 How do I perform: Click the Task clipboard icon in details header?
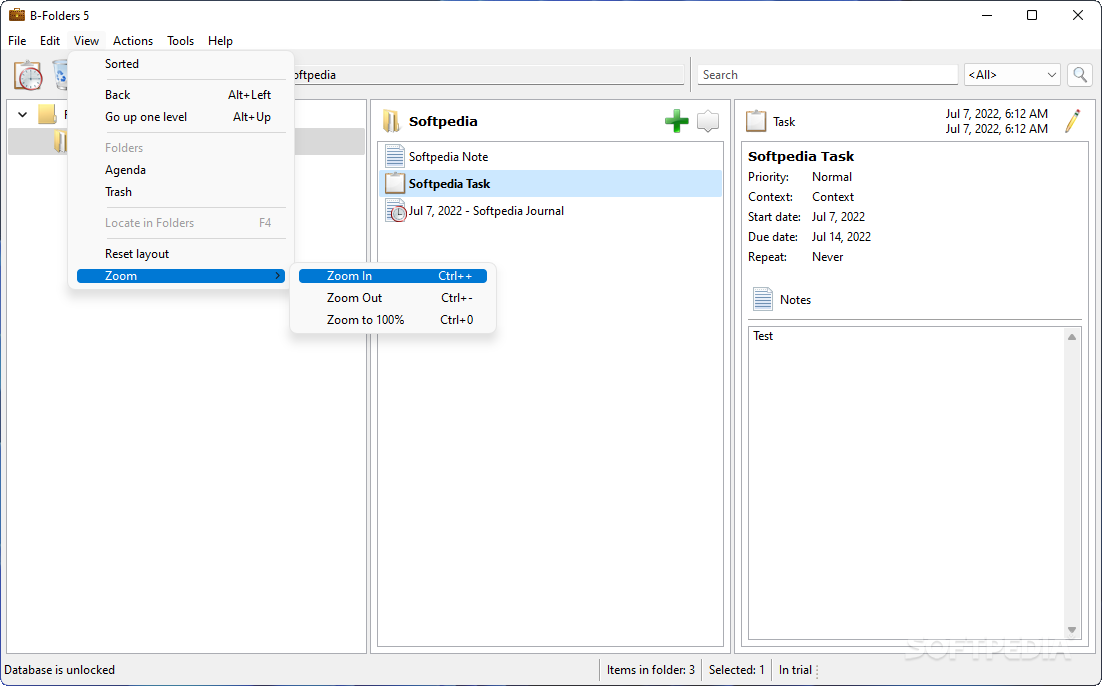(756, 121)
